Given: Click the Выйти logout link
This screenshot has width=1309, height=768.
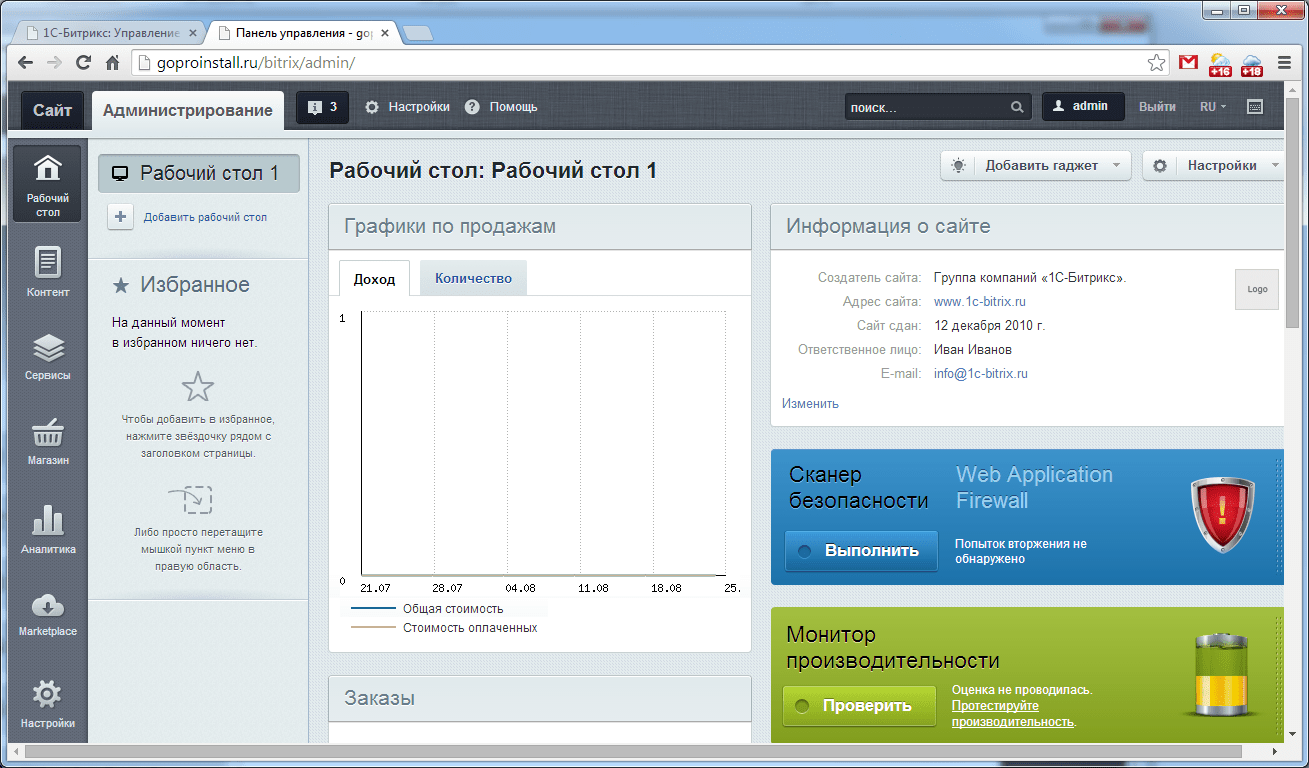Looking at the screenshot, I should (1157, 107).
